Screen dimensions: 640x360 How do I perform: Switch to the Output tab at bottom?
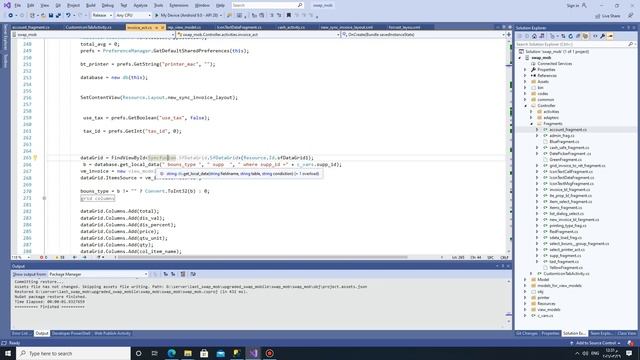pos(42,333)
